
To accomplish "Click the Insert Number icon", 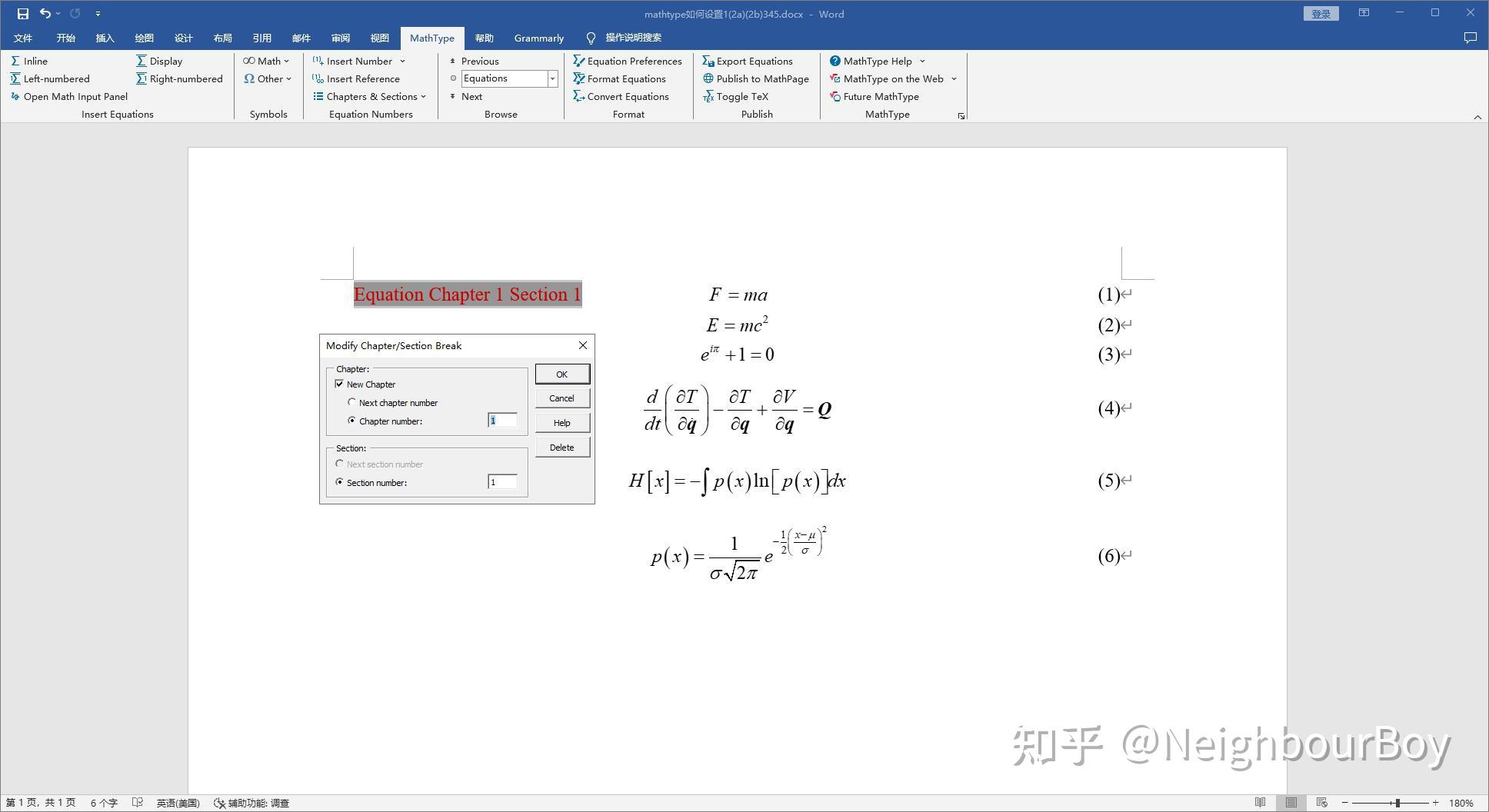I will tap(318, 61).
